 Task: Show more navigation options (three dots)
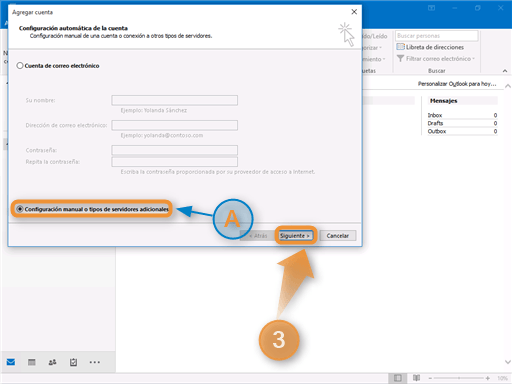tap(95, 362)
